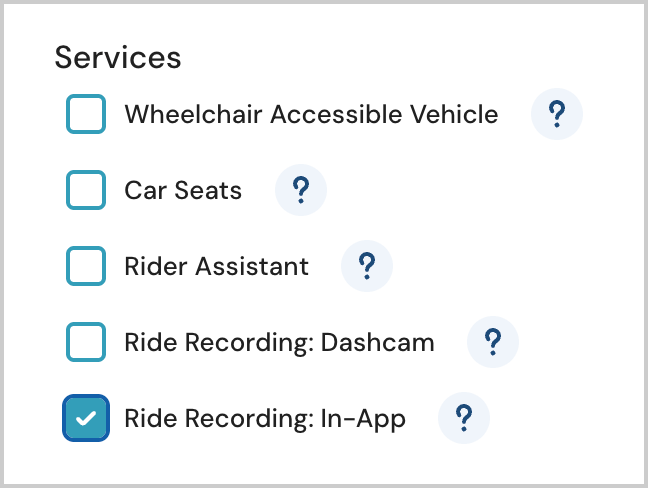Image resolution: width=648 pixels, height=488 pixels.
Task: Enable Wheelchair Accessible Vehicle checkbox
Action: coord(86,114)
